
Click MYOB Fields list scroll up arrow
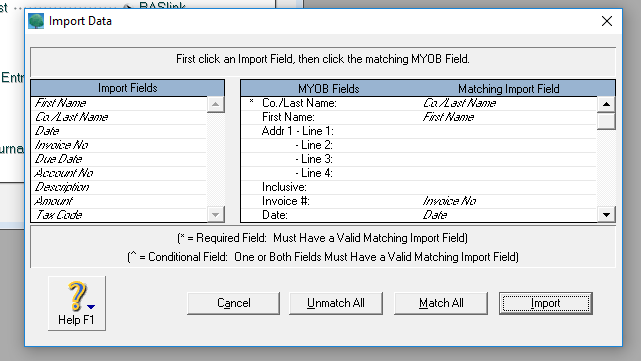606,104
